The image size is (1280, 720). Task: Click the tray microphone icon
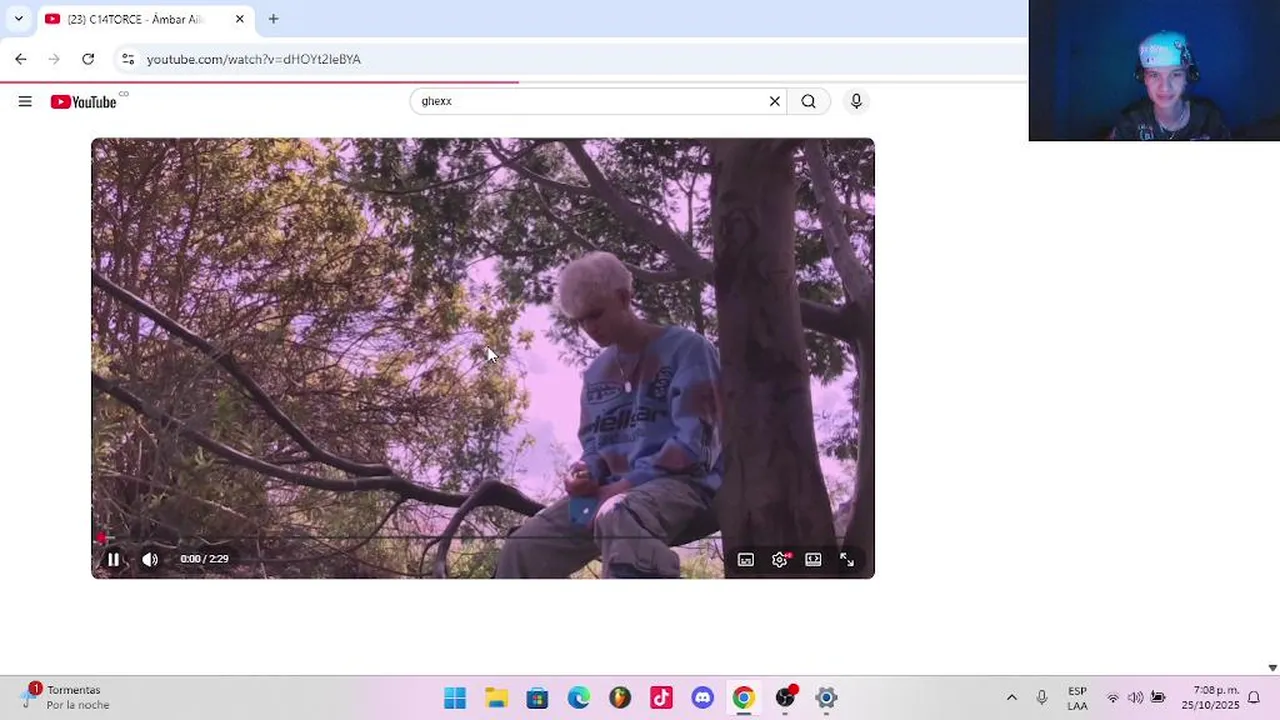pyautogui.click(x=1041, y=698)
